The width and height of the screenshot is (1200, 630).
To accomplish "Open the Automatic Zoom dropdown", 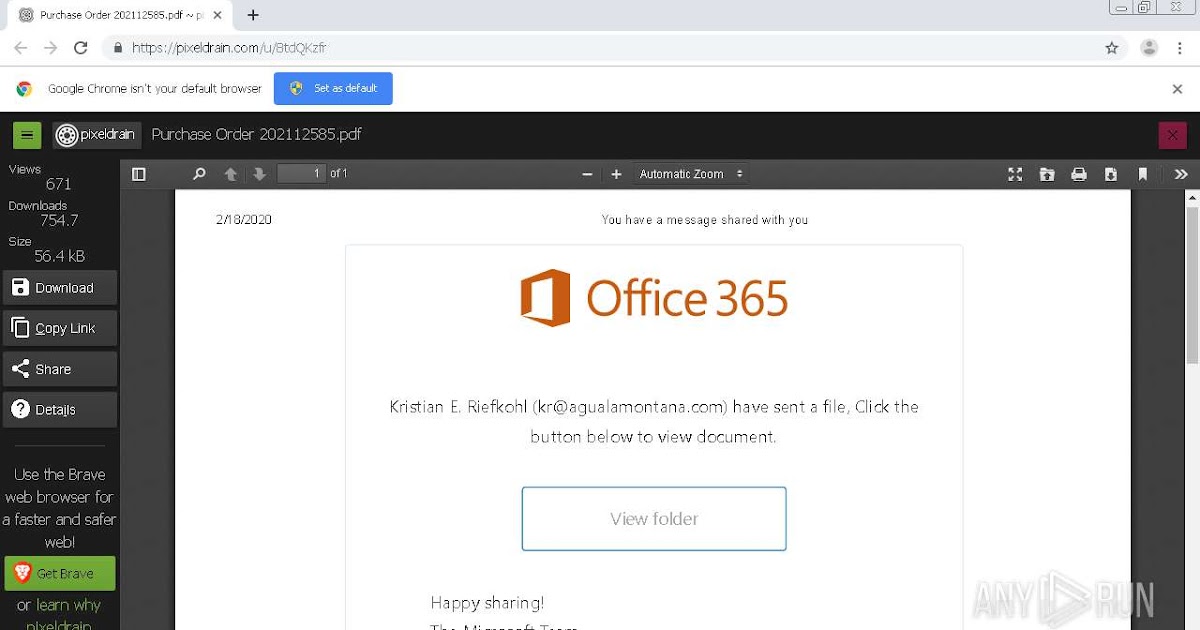I will coord(691,174).
